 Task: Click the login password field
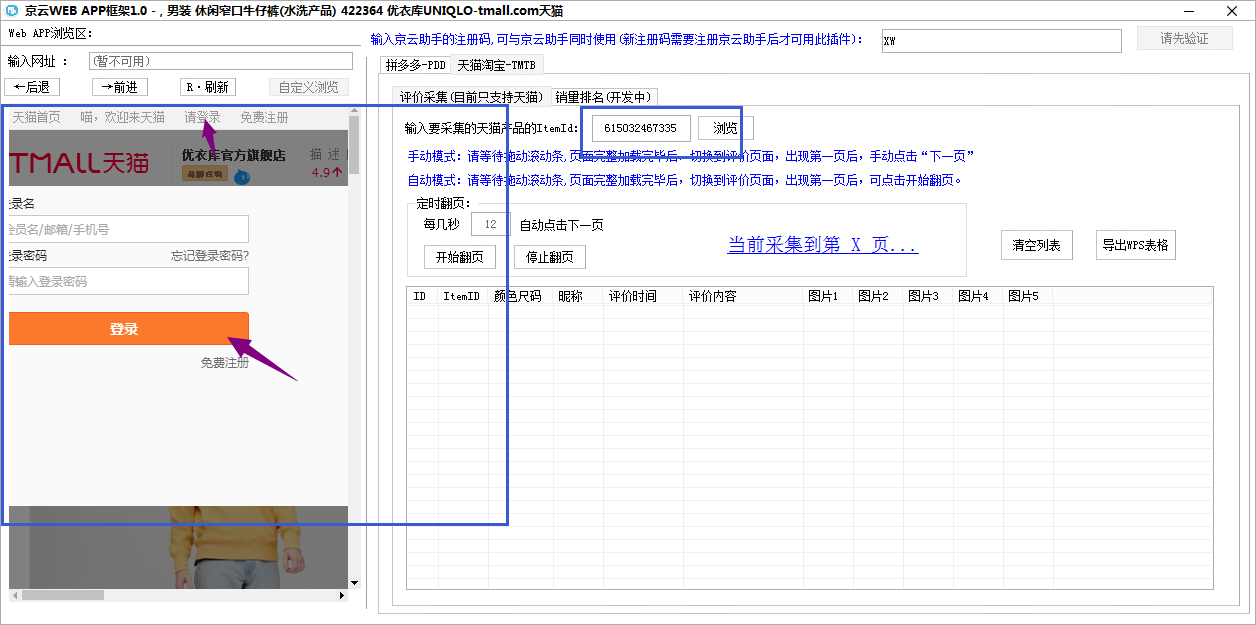pos(128,281)
